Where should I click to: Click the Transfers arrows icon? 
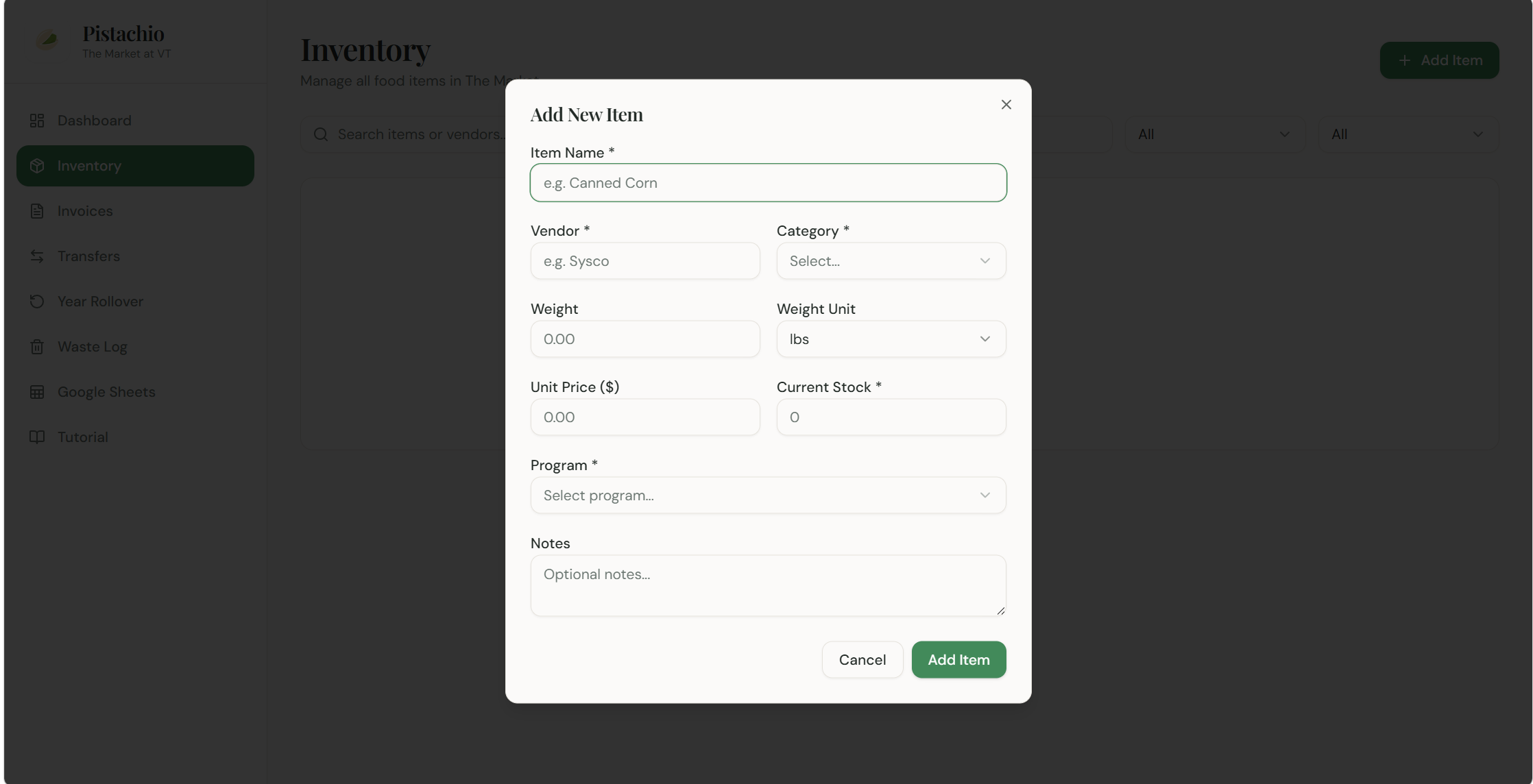pos(37,256)
